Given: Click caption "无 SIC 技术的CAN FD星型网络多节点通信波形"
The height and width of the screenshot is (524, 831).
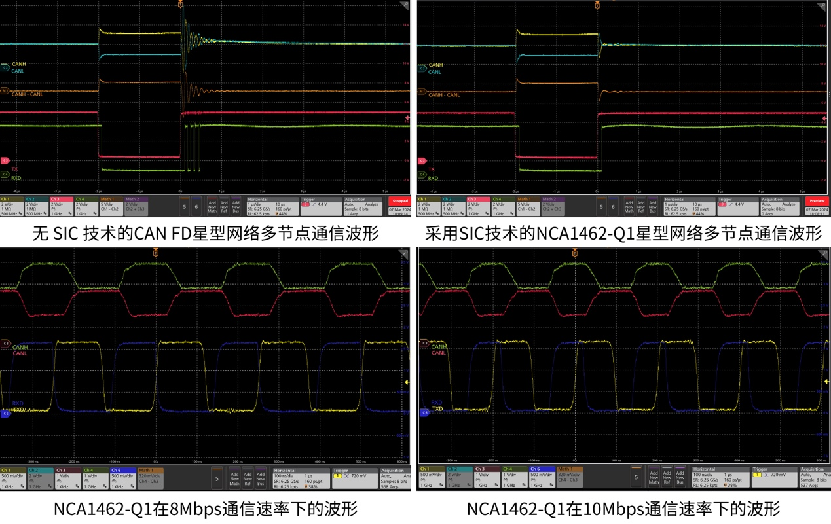Looking at the screenshot, I should click(x=206, y=233).
